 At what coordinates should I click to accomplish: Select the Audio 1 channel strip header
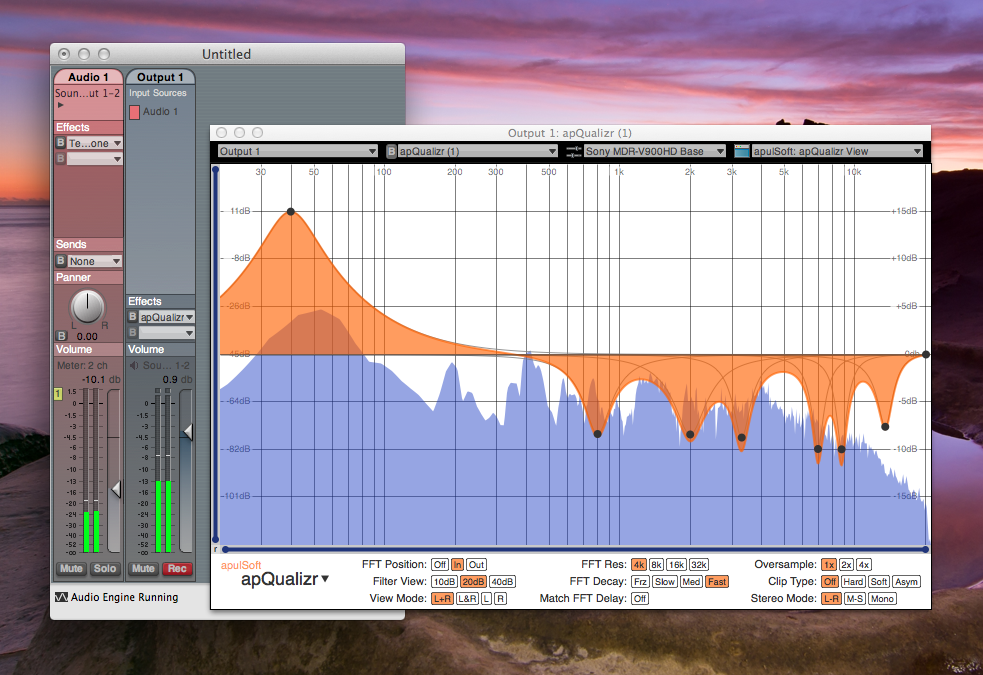pyautogui.click(x=88, y=76)
